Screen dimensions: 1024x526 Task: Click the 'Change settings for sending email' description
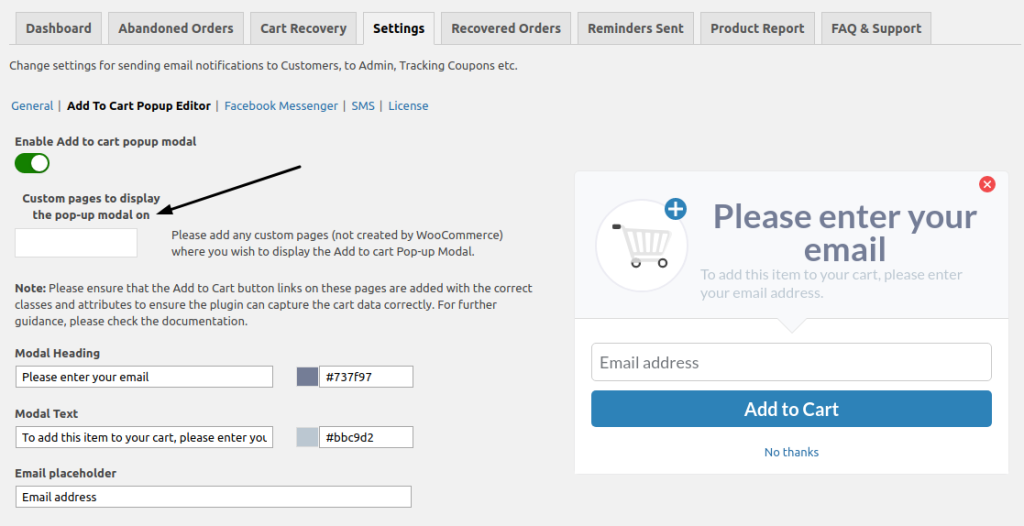click(263, 65)
